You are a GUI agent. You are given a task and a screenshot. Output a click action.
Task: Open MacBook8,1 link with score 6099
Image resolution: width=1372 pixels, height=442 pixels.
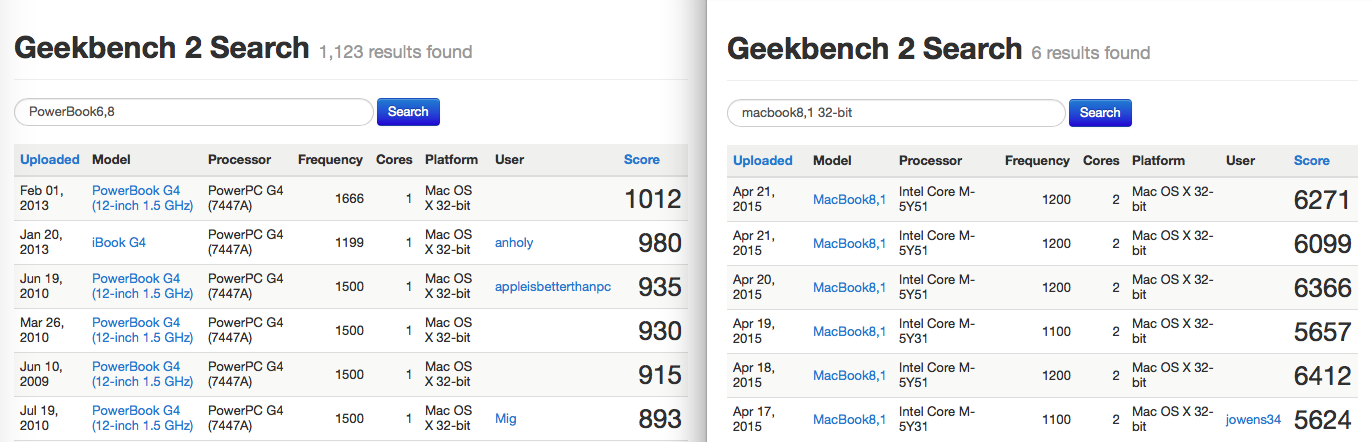[850, 244]
